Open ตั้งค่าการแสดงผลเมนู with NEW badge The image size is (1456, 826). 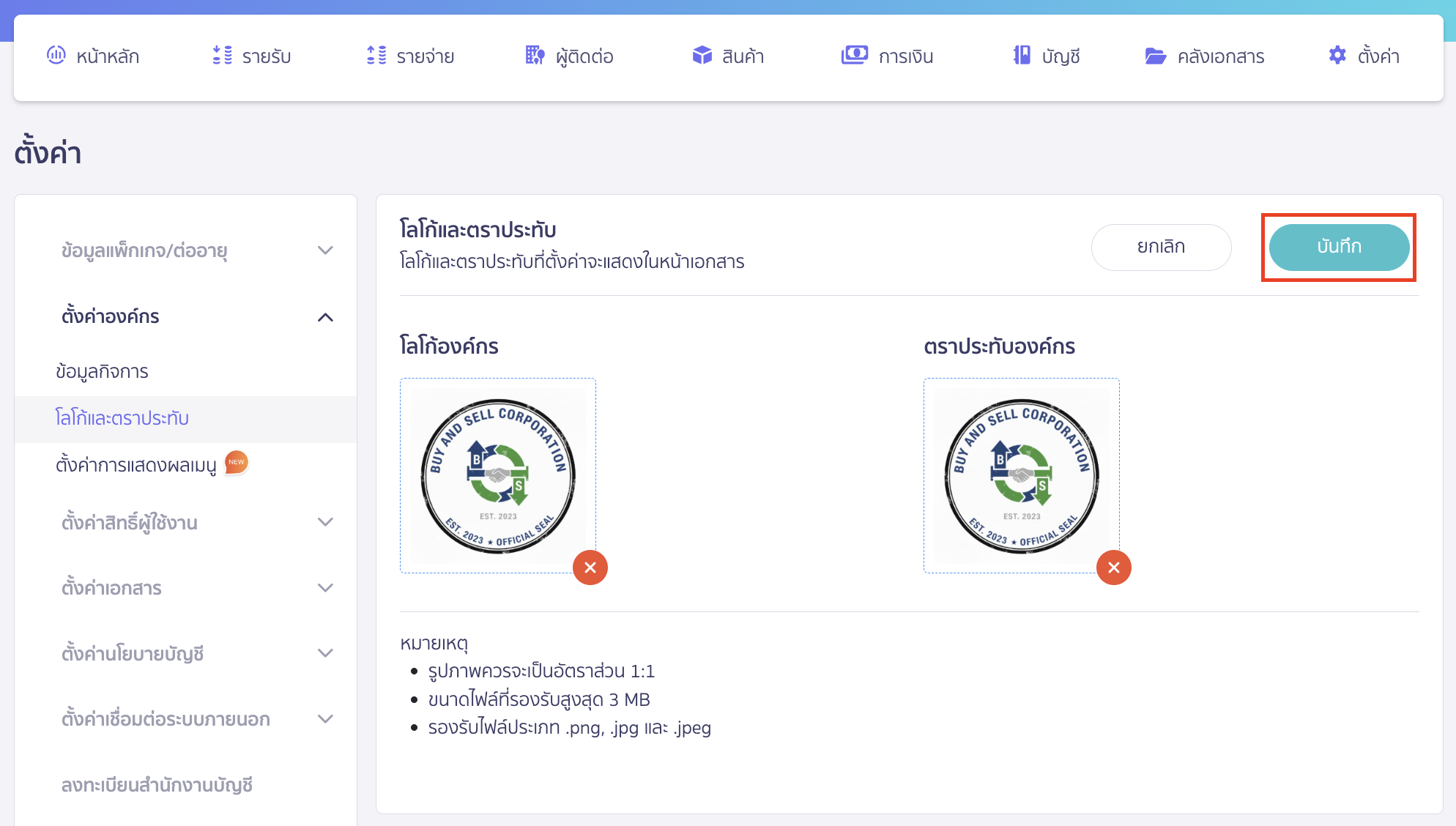[139, 464]
